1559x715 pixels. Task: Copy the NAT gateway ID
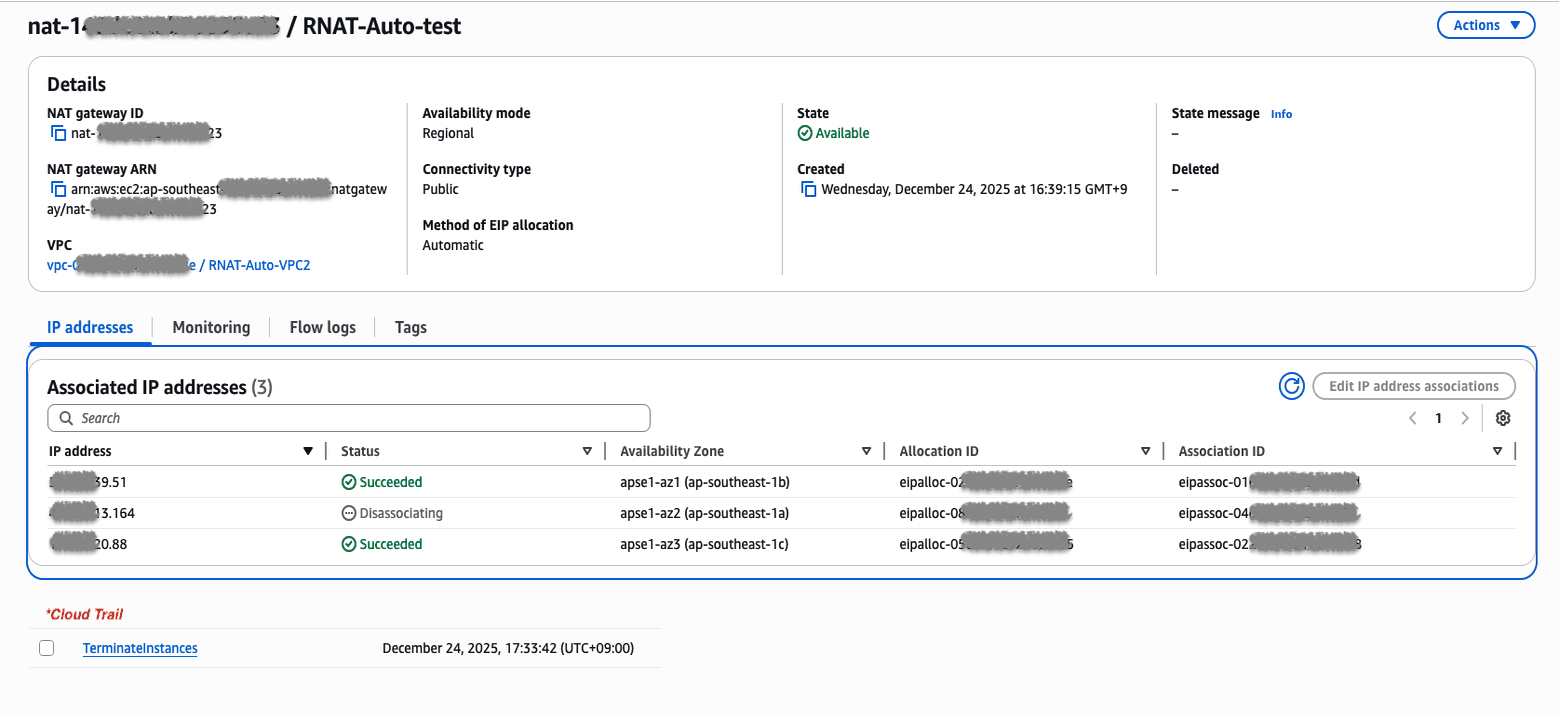click(x=58, y=133)
